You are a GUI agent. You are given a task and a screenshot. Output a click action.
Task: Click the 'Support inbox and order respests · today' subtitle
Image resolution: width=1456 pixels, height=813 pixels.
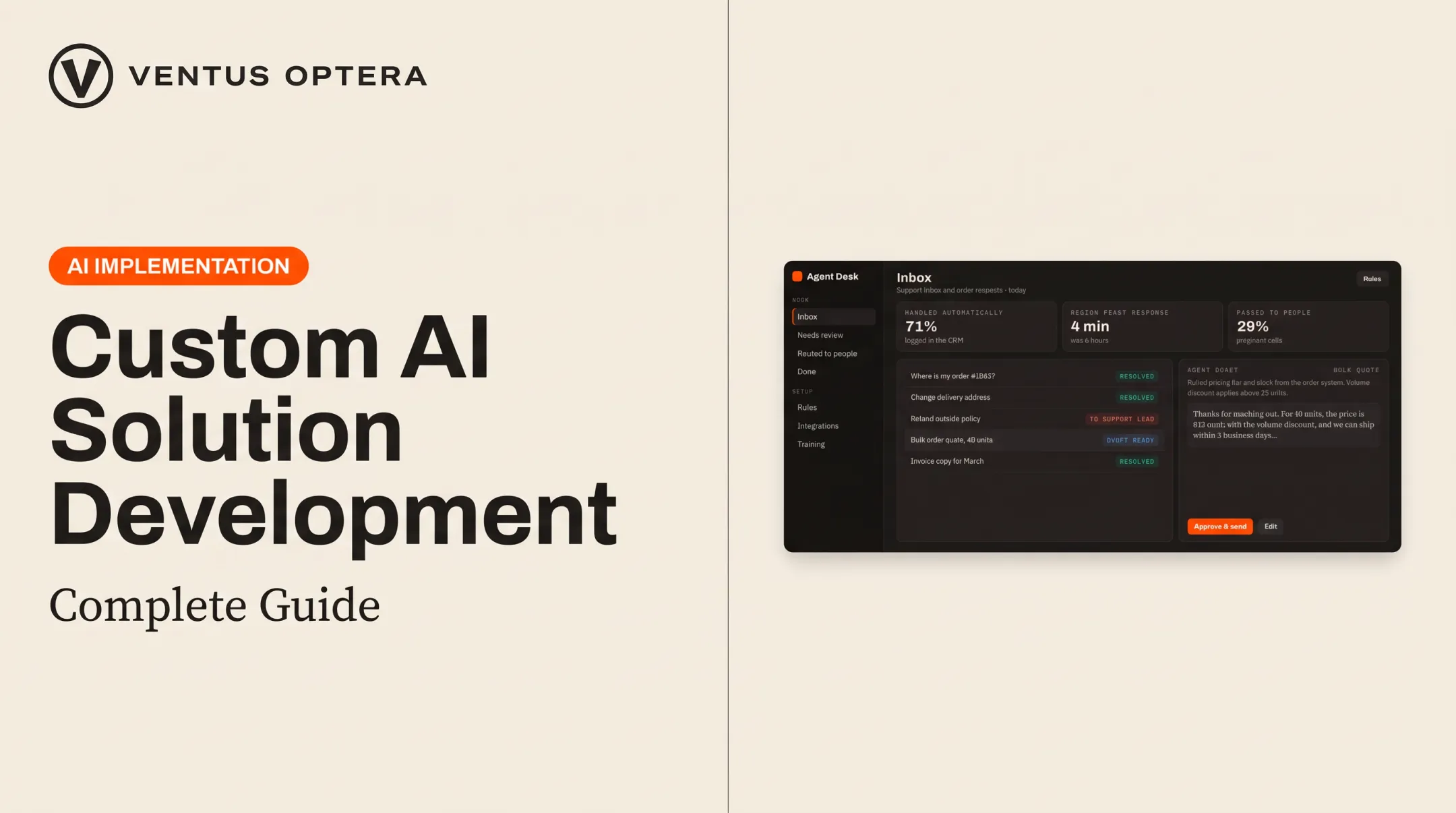pos(961,291)
